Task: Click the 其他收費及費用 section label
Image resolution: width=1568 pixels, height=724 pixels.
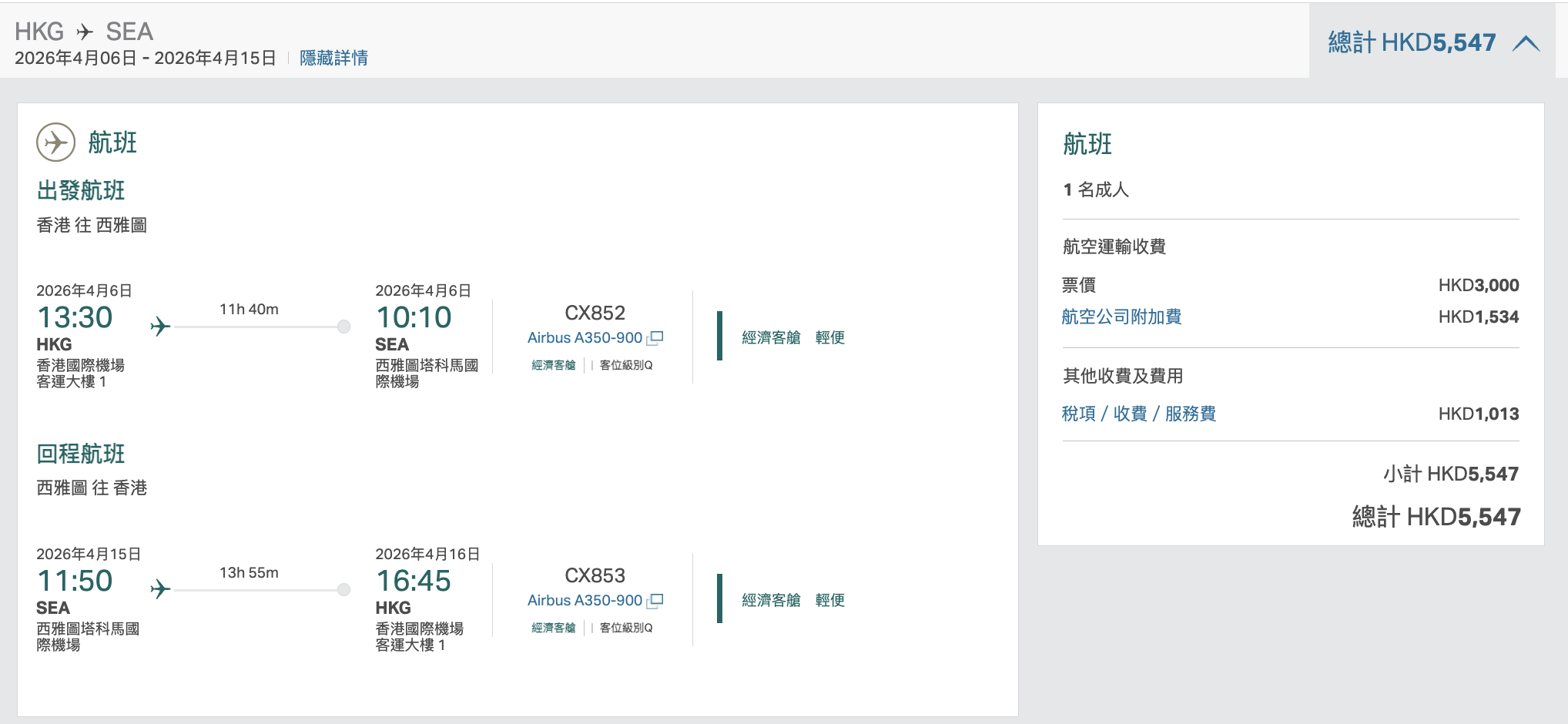Action: [x=1123, y=376]
